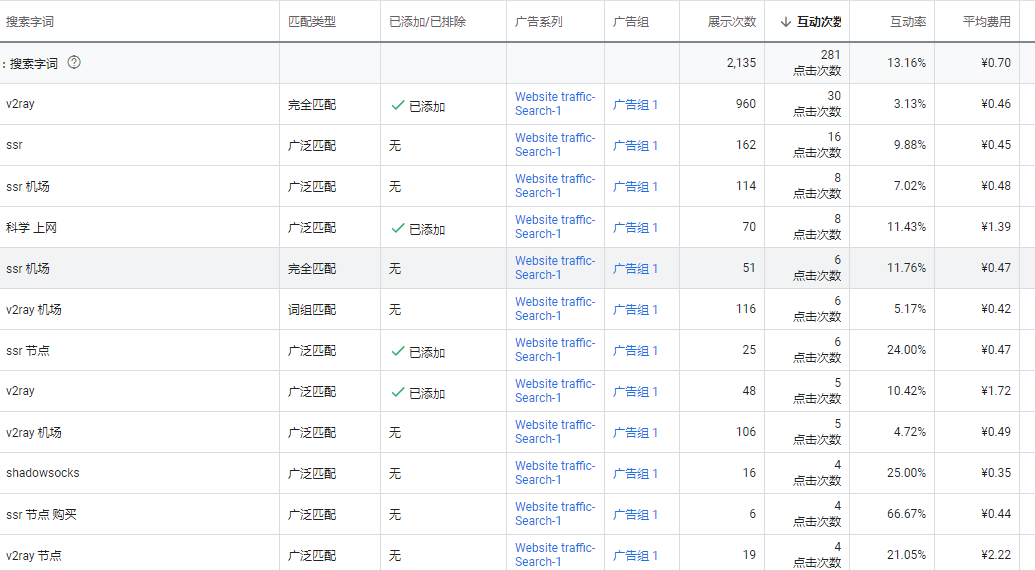Select the search term ssr 节点 购买
The height and width of the screenshot is (570, 1035).
click(41, 515)
